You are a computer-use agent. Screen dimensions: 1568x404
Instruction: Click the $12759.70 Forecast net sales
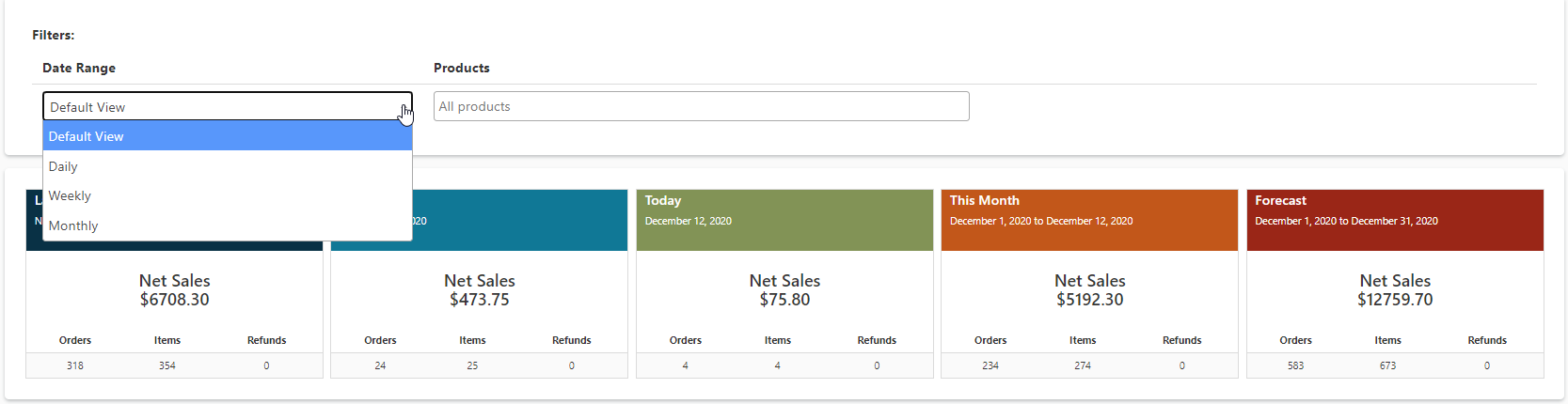1394,300
